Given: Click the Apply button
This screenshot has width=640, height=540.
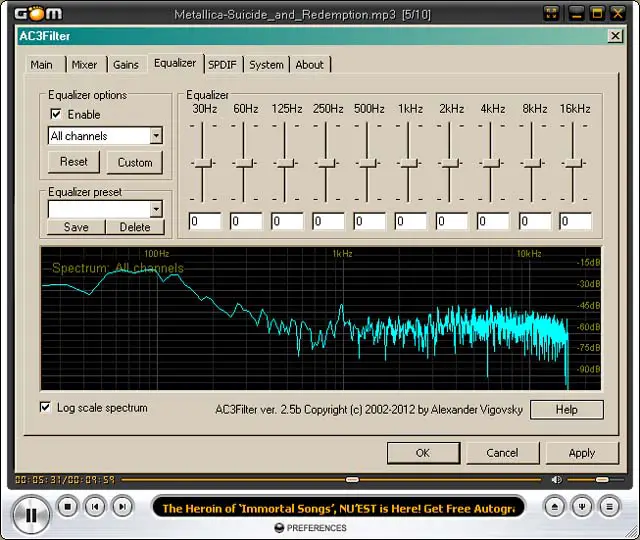Looking at the screenshot, I should click(582, 453).
